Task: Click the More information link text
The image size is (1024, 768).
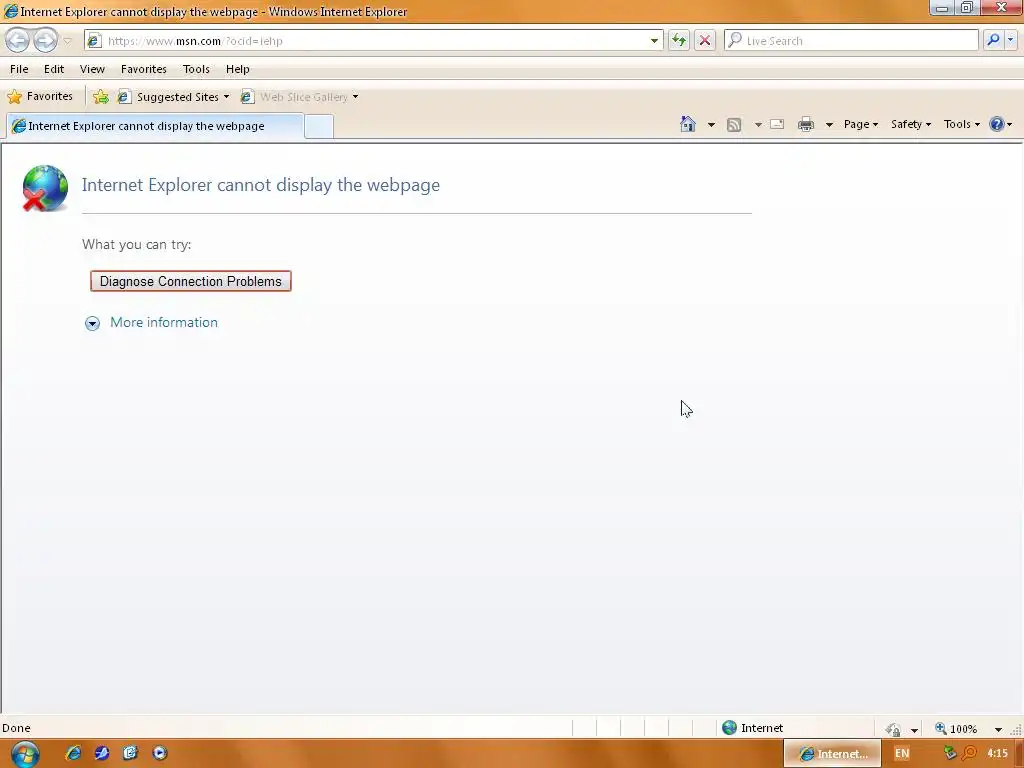Action: tap(164, 323)
